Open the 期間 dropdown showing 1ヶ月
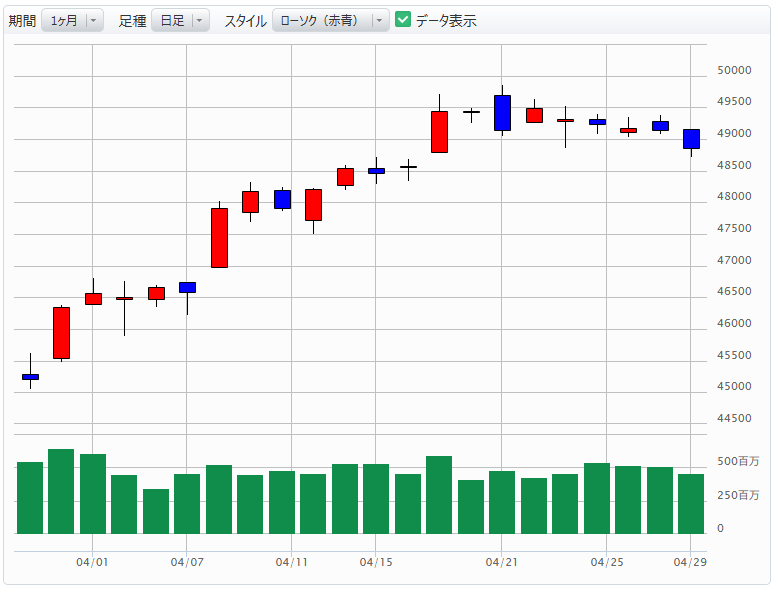This screenshot has width=776, height=592. tap(72, 20)
